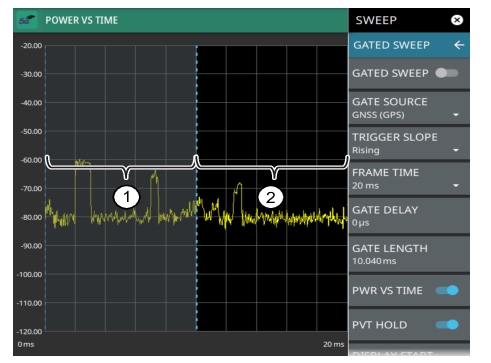
Task: Click the 5G analyzer icon in title bar
Action: click(x=27, y=20)
